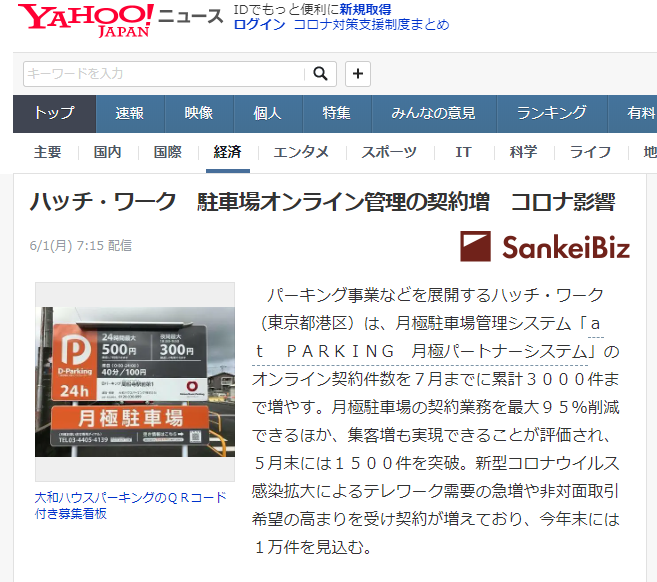Switch to the 速報 tab
Image resolution: width=657 pixels, height=582 pixels.
point(130,113)
